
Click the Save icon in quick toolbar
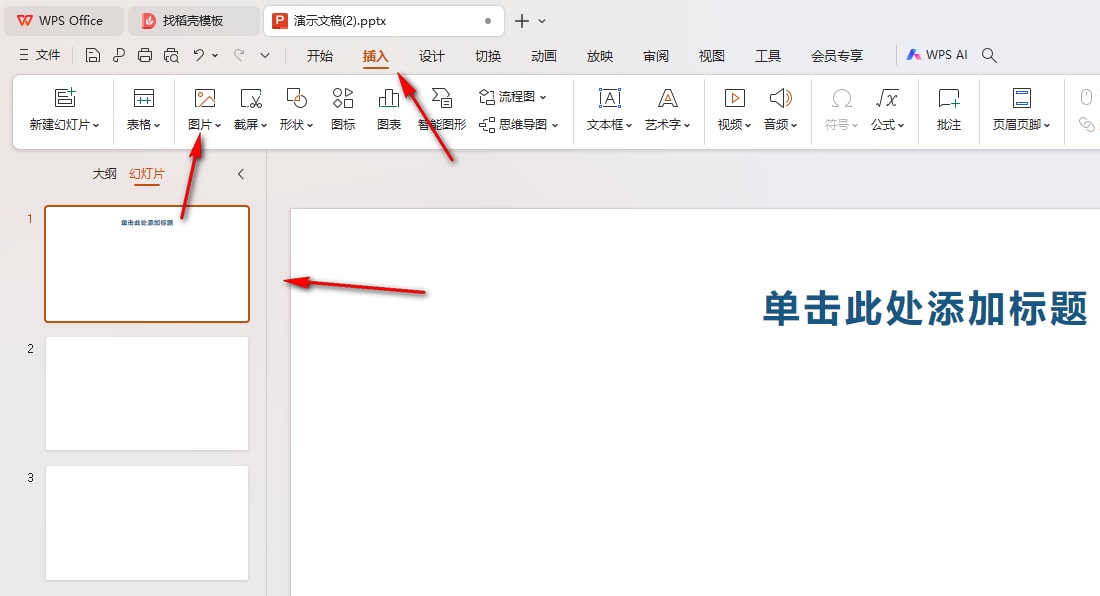[93, 55]
